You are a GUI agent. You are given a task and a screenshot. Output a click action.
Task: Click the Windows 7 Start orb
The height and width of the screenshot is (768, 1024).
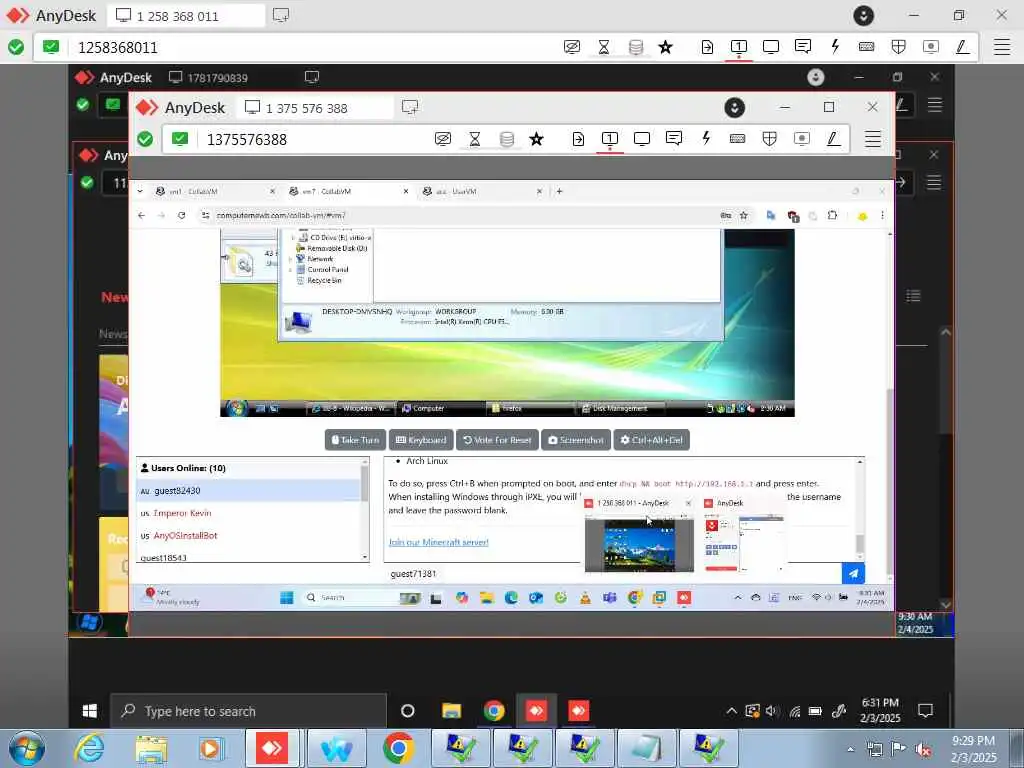[27, 748]
